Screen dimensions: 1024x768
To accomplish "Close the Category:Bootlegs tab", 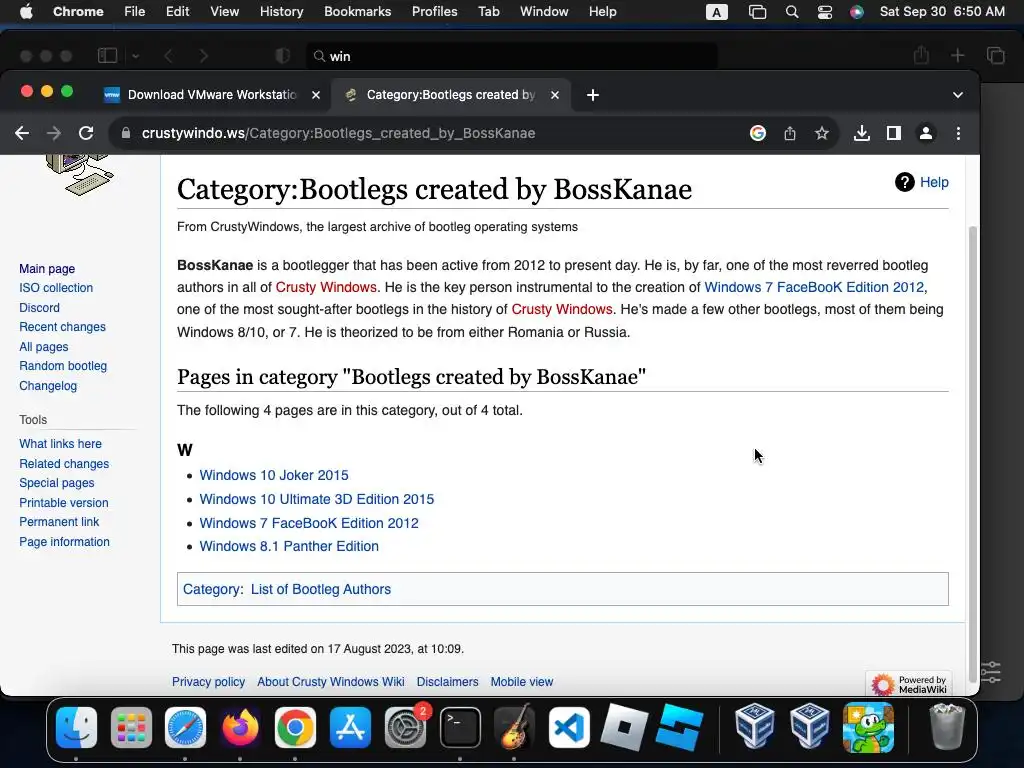I will [x=554, y=95].
